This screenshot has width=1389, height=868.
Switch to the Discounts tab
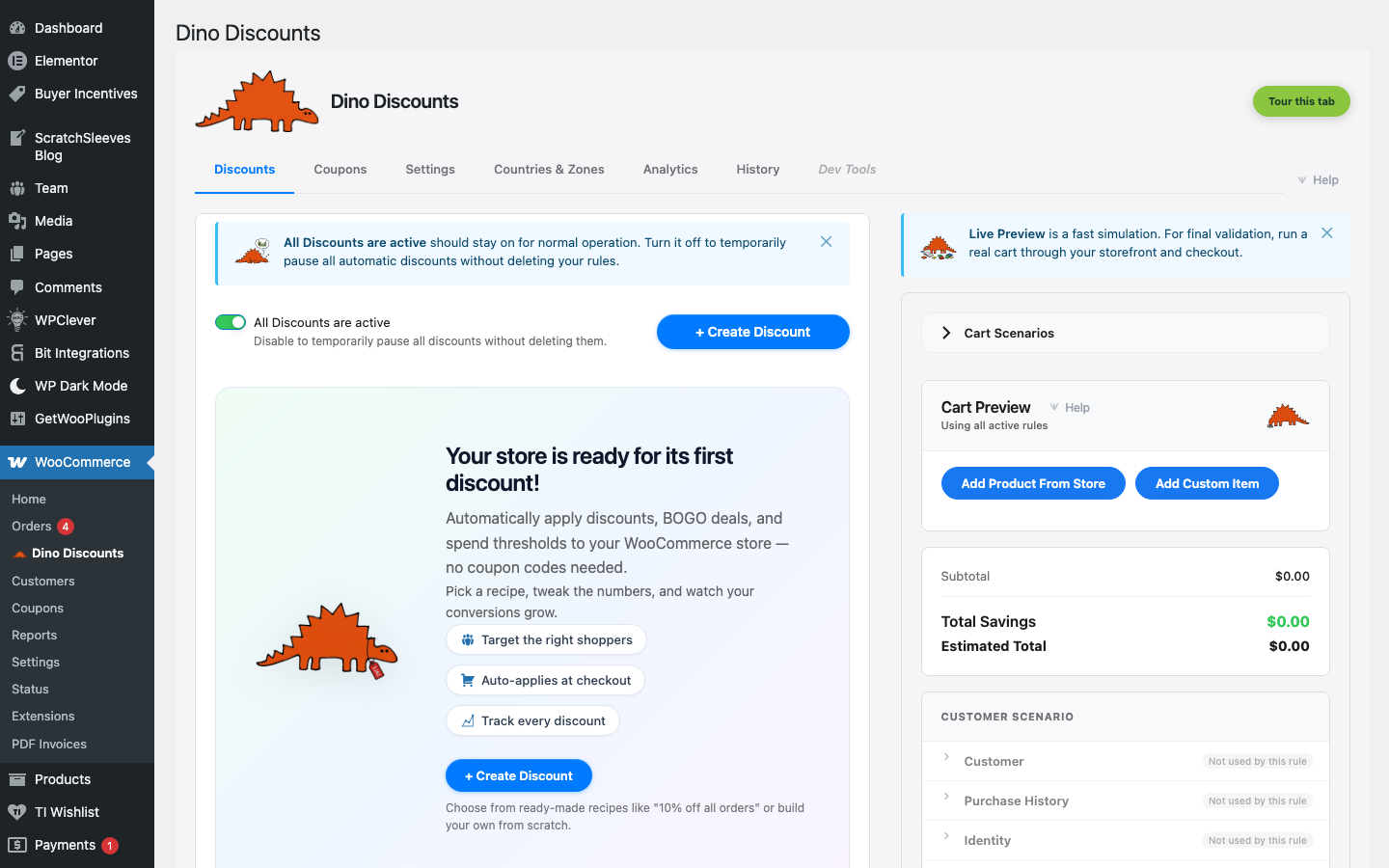[245, 170]
